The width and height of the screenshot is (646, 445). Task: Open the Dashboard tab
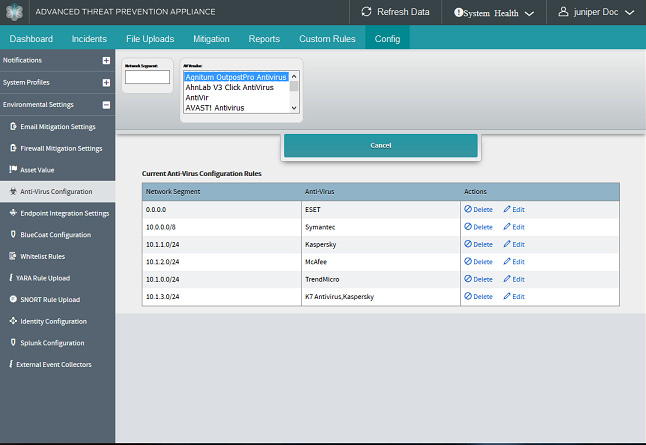tap(31, 39)
